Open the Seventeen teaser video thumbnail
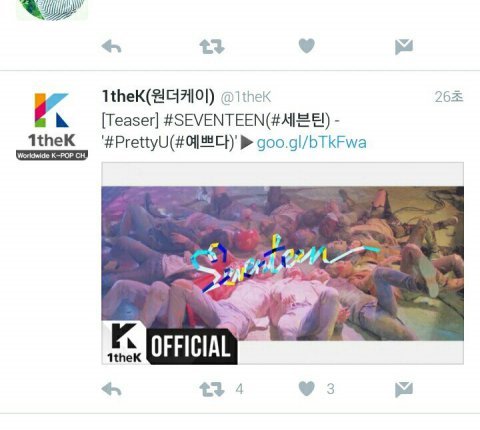The width and height of the screenshot is (480, 430). [282, 263]
